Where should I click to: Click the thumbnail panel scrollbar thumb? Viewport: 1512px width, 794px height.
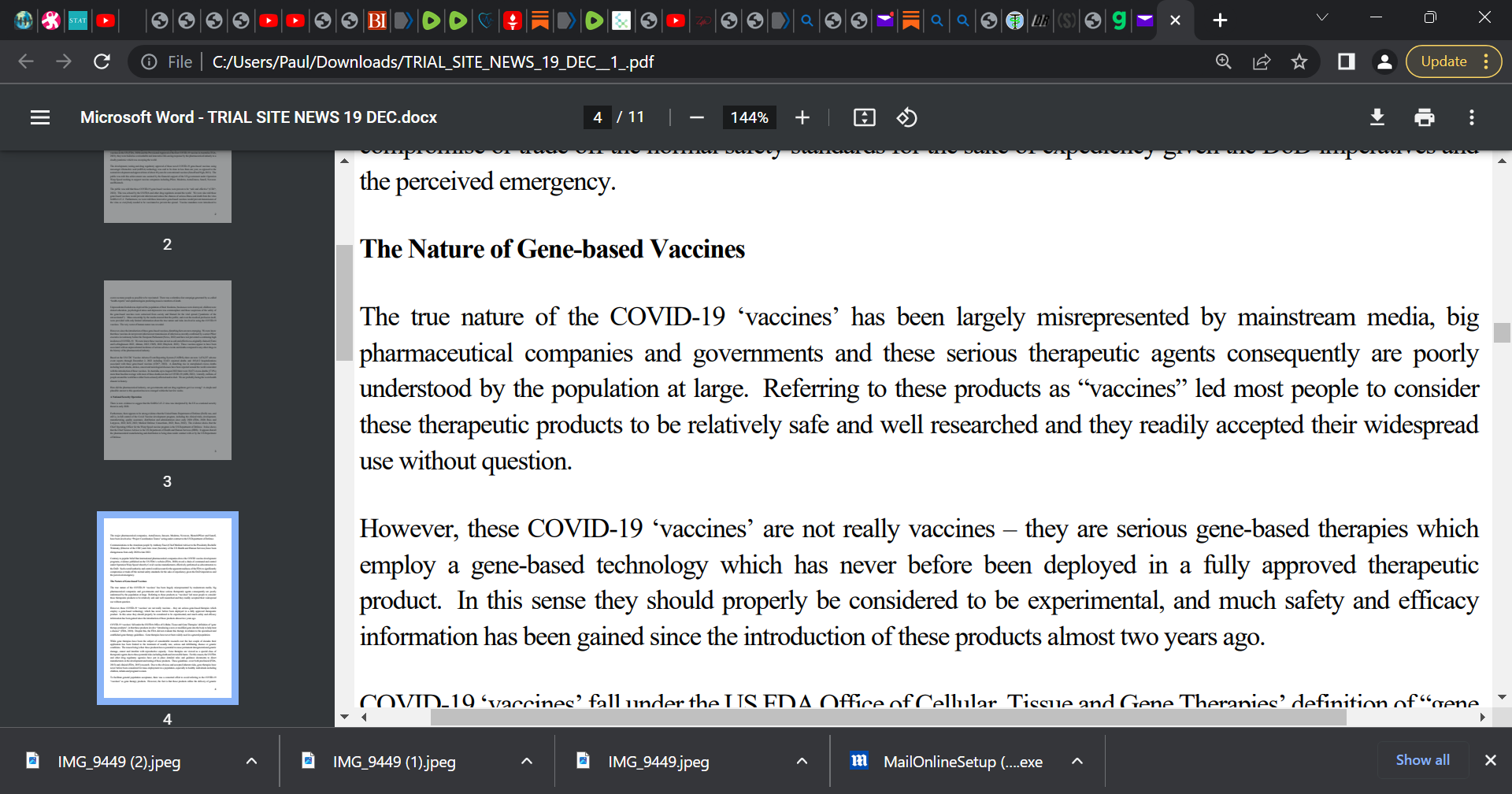click(x=344, y=302)
